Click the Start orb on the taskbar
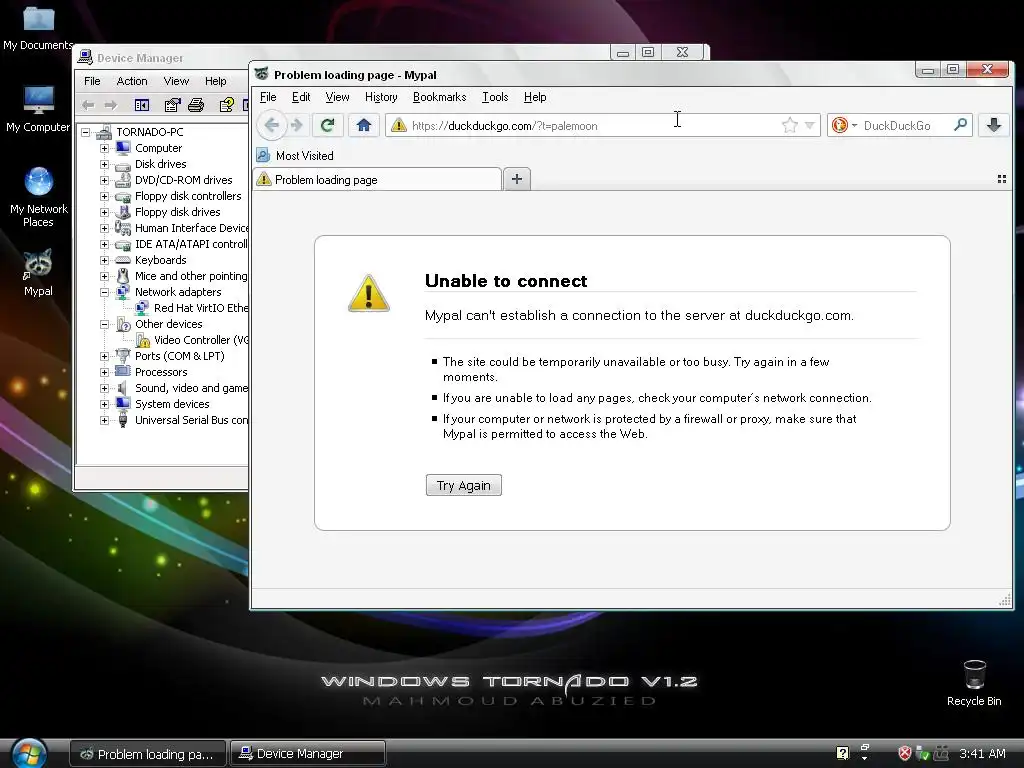Screen dimensions: 1024x768 [29, 752]
